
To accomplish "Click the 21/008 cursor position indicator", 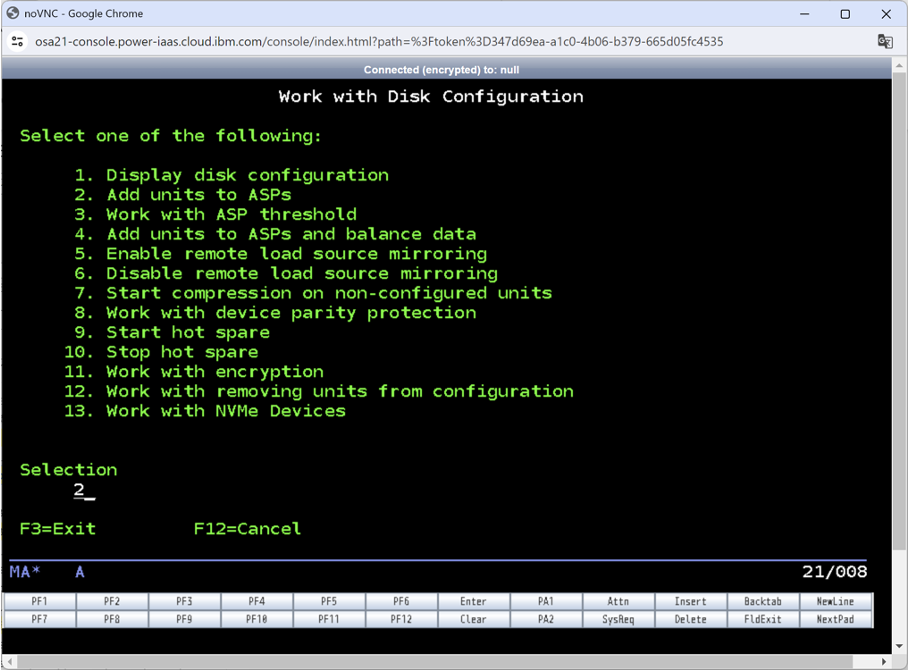I will 834,572.
